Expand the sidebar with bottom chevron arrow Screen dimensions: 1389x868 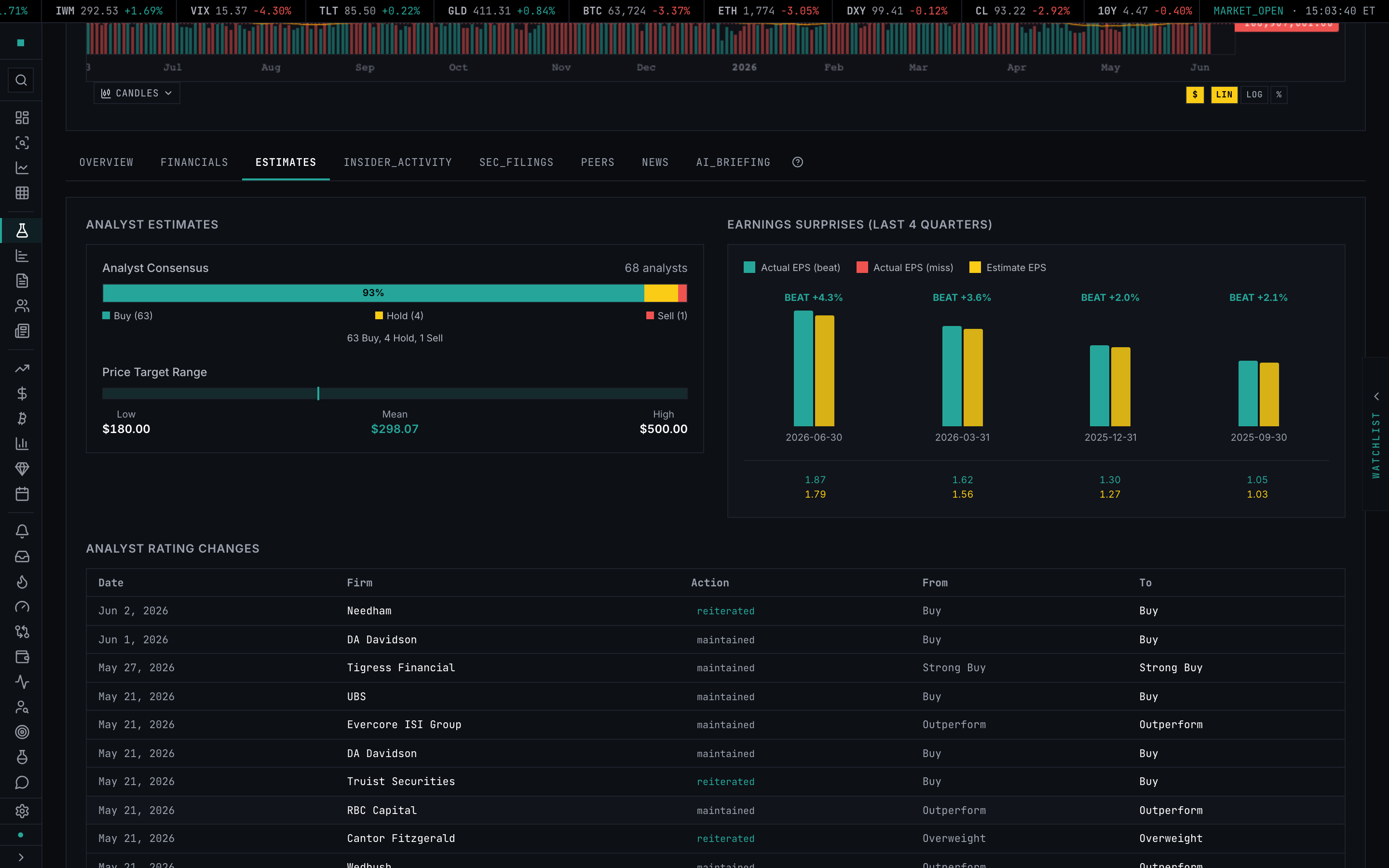[x=21, y=857]
